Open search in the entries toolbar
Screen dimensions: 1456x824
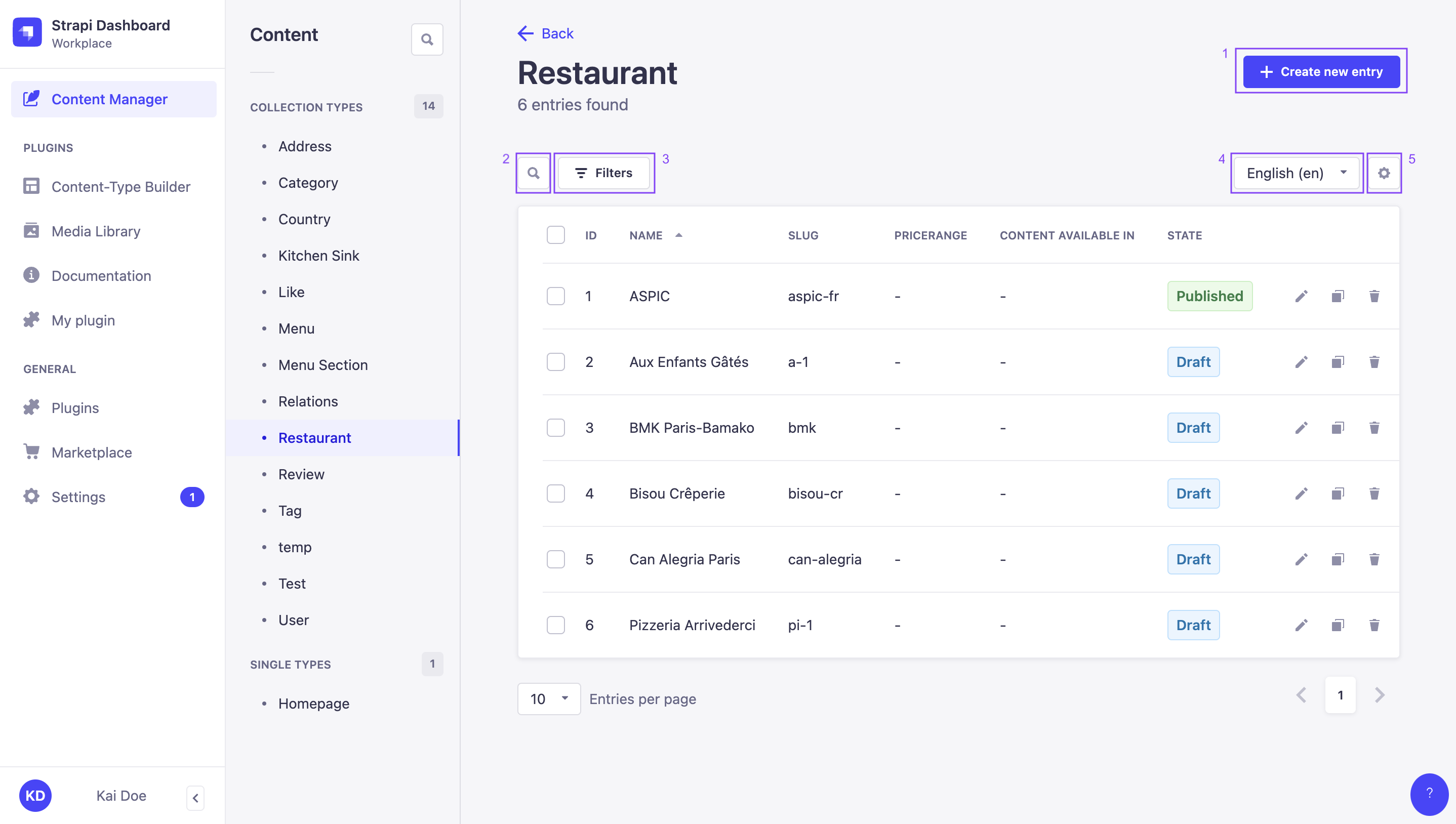[533, 173]
